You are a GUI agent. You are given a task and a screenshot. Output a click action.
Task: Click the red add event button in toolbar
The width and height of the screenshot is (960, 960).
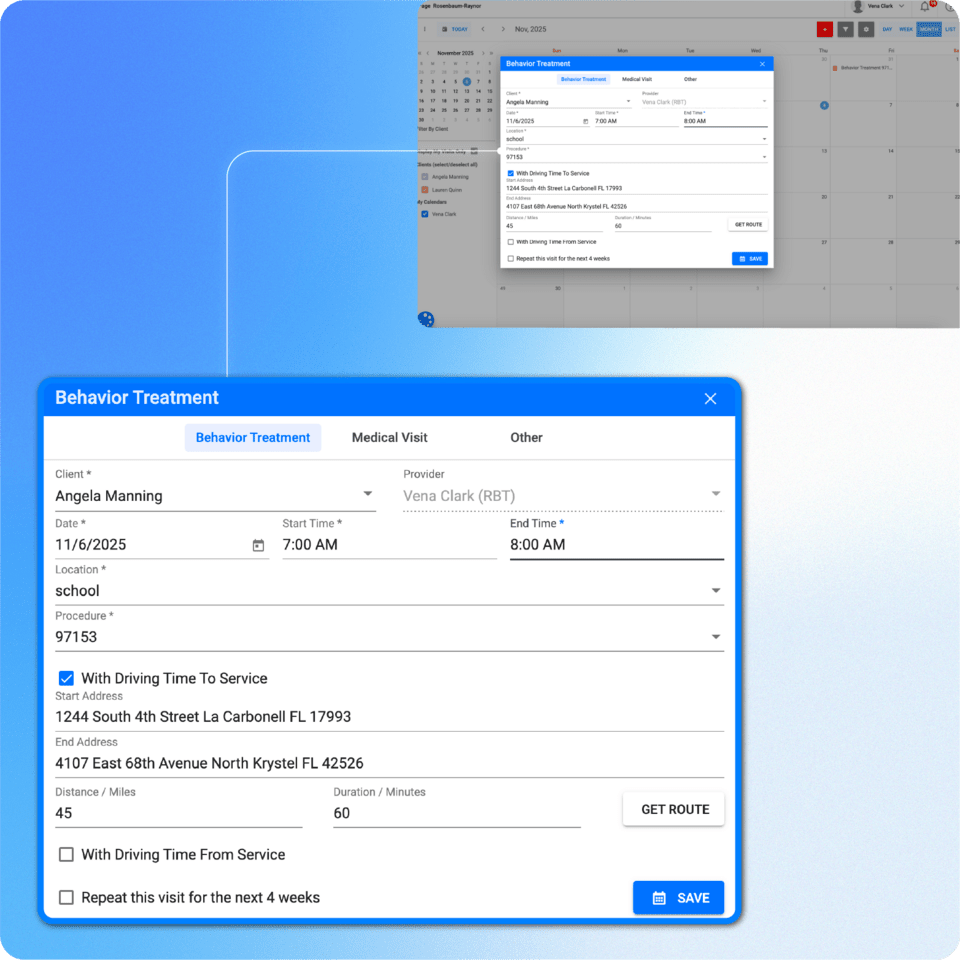(x=824, y=29)
